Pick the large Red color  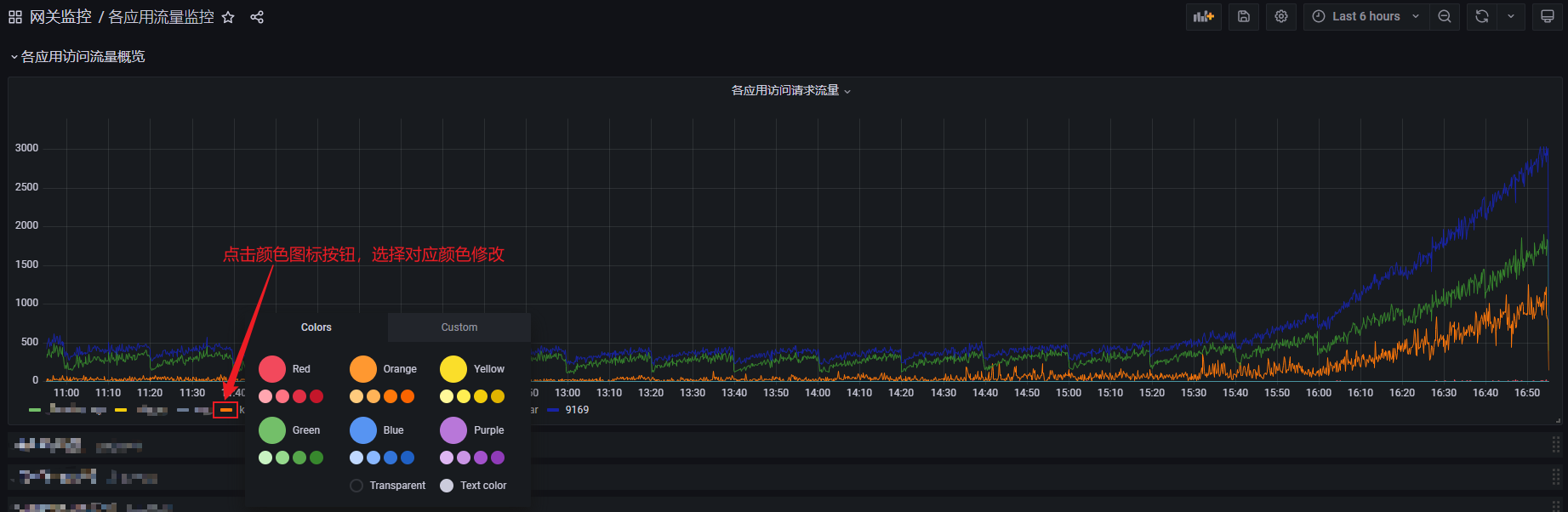(272, 369)
